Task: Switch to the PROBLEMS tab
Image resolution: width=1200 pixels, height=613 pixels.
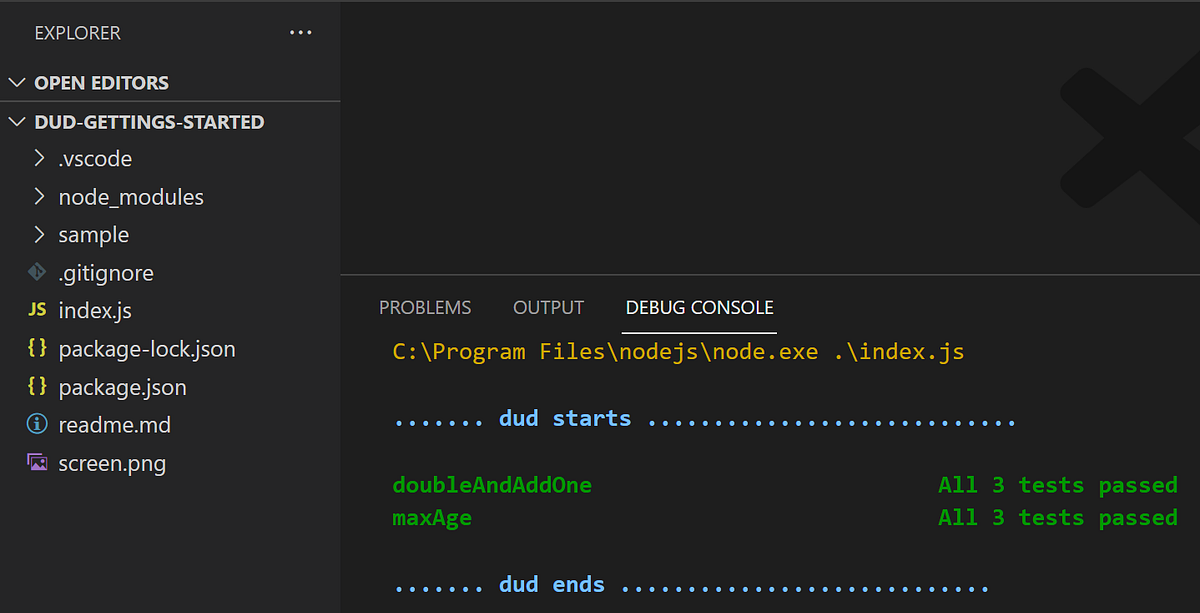Action: point(425,307)
